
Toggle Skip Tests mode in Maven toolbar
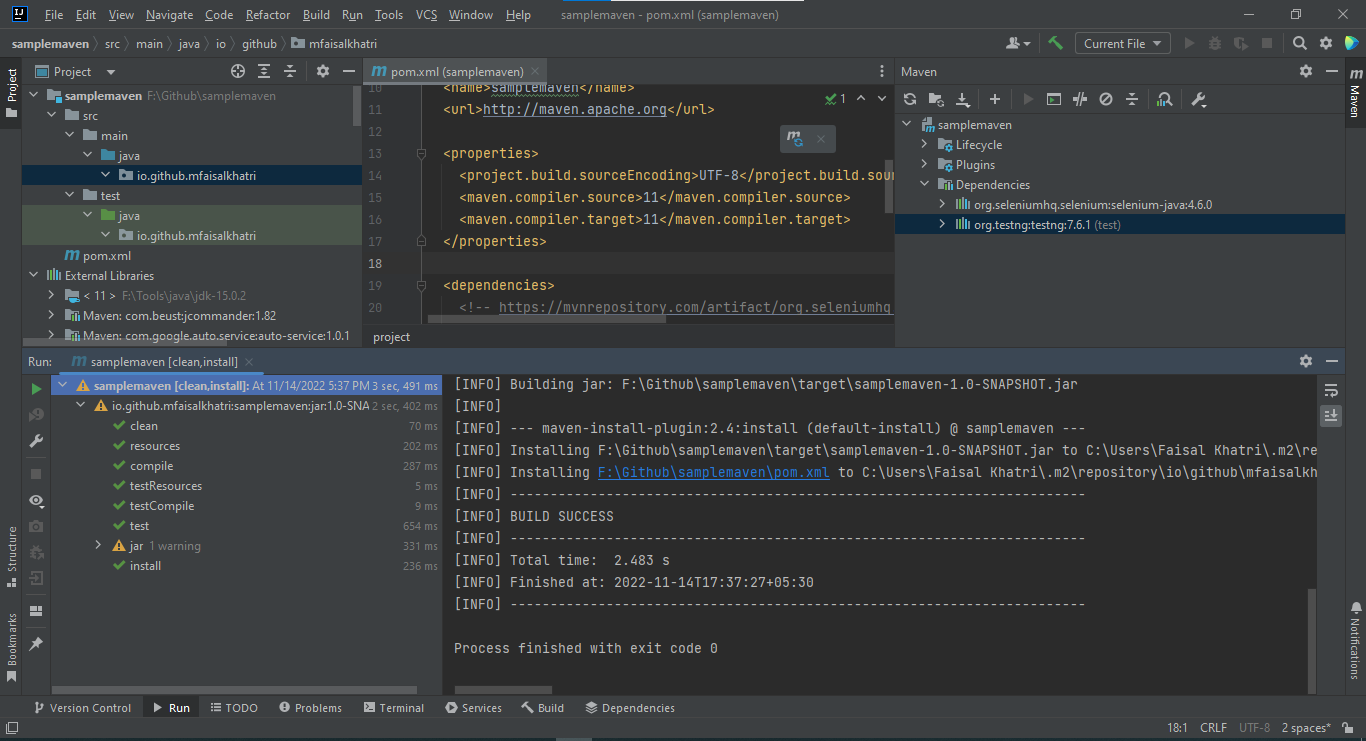1106,99
